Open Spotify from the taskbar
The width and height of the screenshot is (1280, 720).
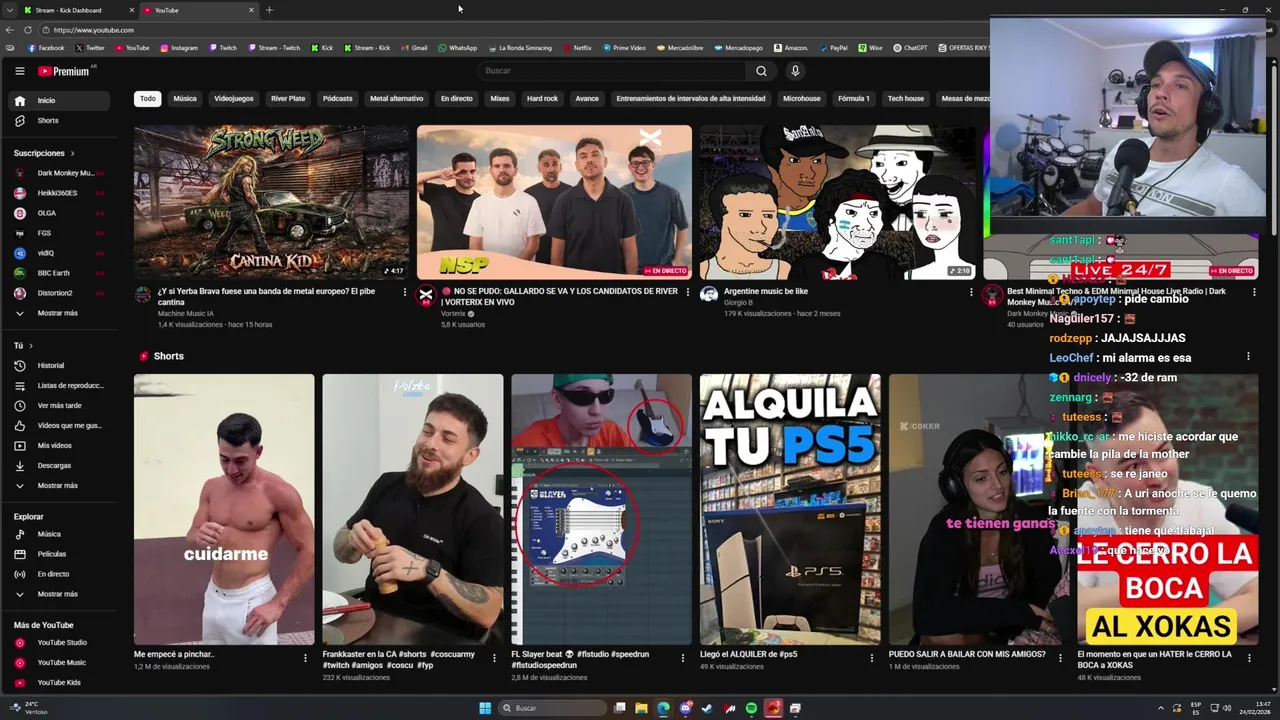click(751, 708)
